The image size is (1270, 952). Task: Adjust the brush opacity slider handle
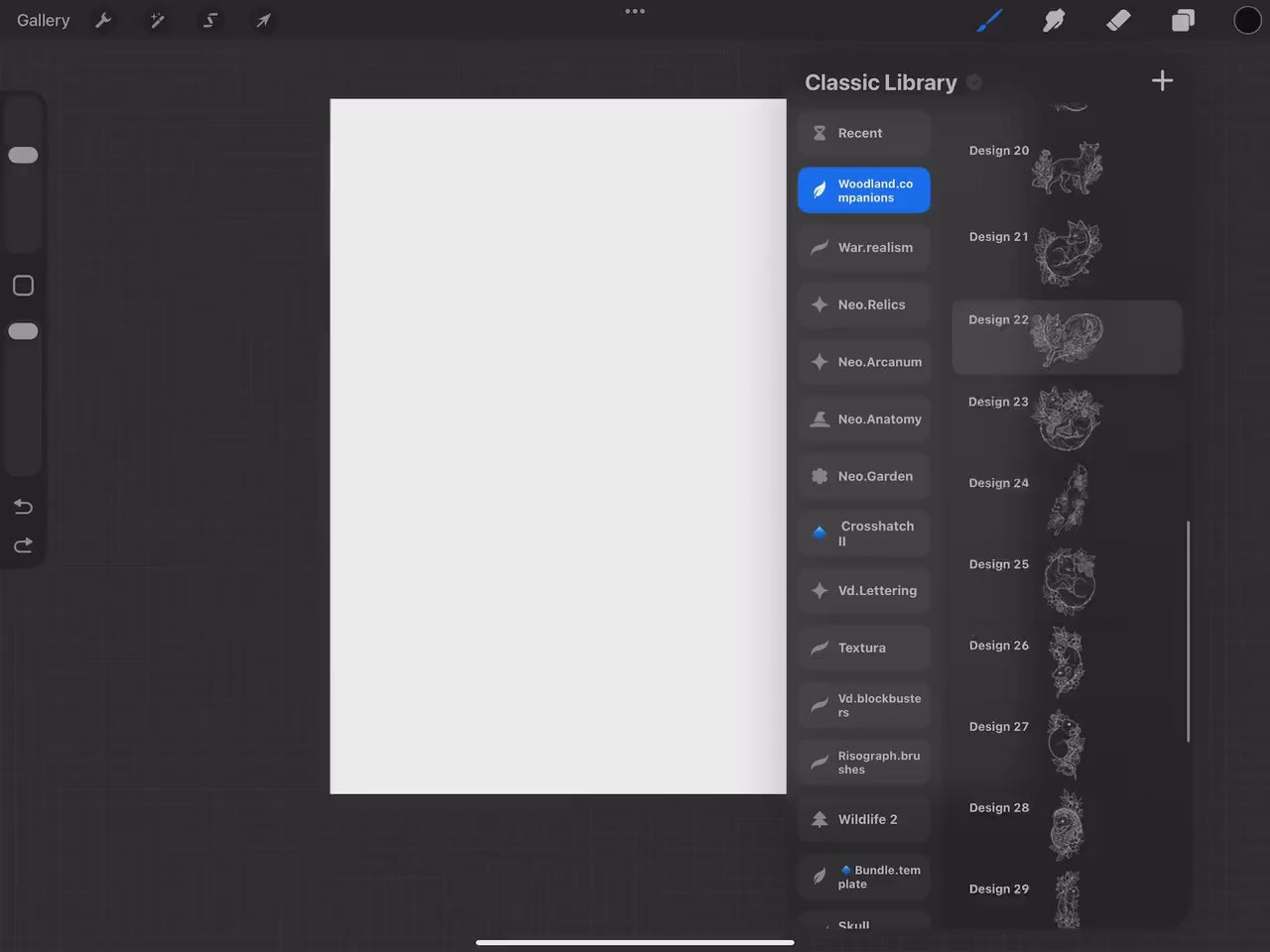23,331
